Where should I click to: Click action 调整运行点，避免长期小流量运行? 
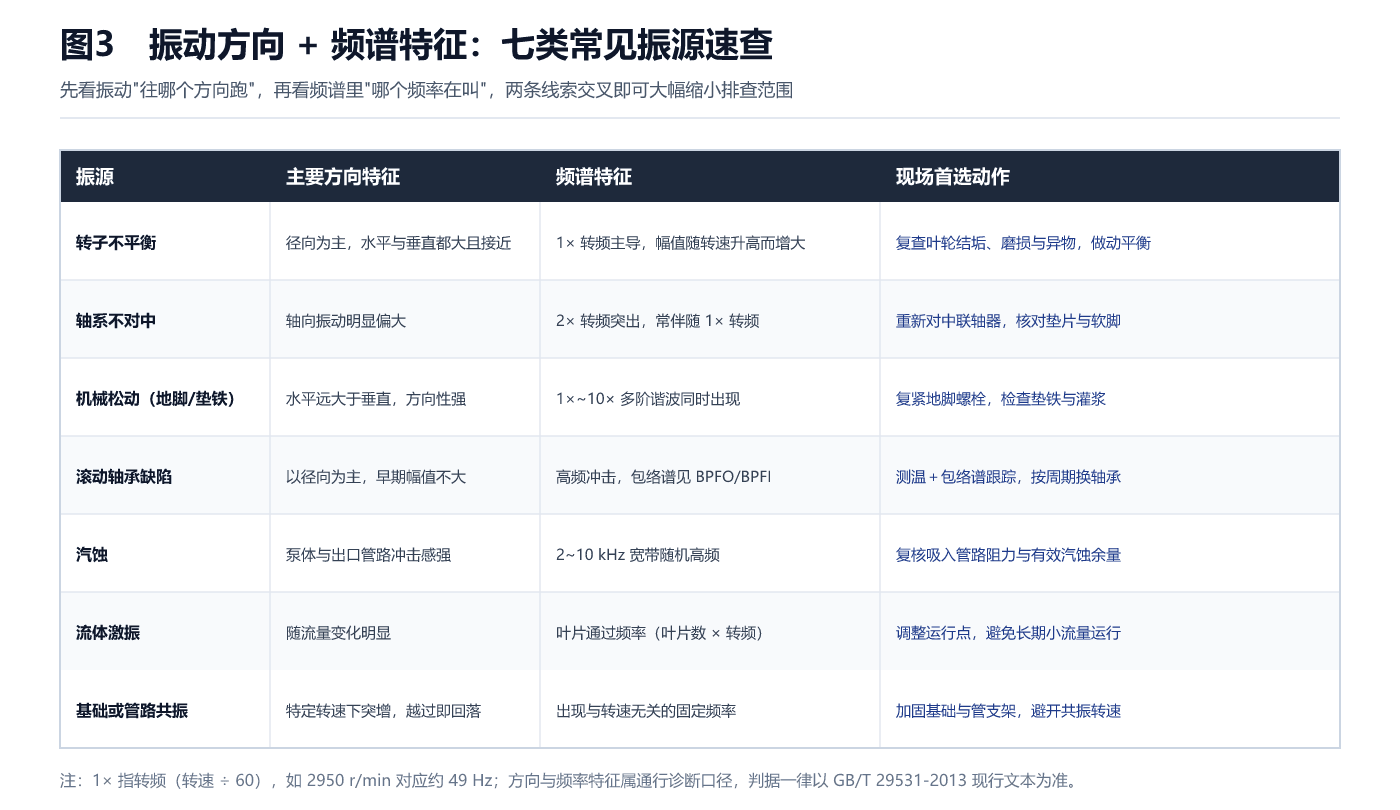tap(1008, 633)
